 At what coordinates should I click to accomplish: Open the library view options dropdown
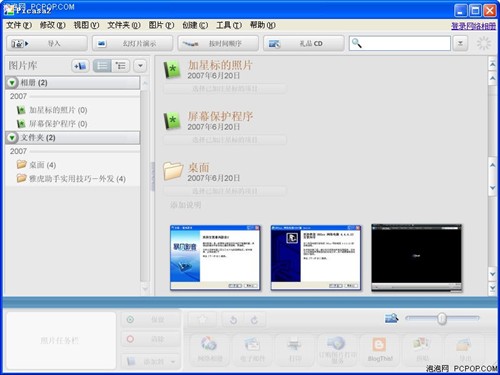[x=140, y=66]
